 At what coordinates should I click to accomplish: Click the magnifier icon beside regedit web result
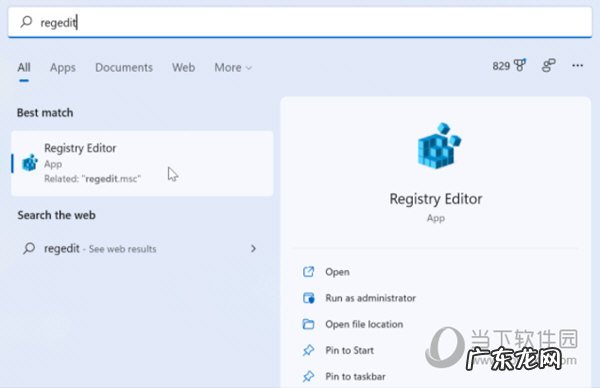[x=29, y=249]
